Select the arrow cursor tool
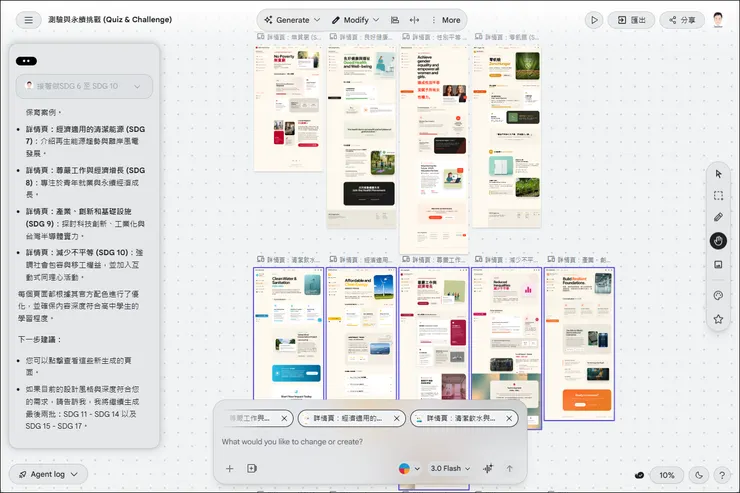Viewport: 740px width, 493px height. point(718,174)
